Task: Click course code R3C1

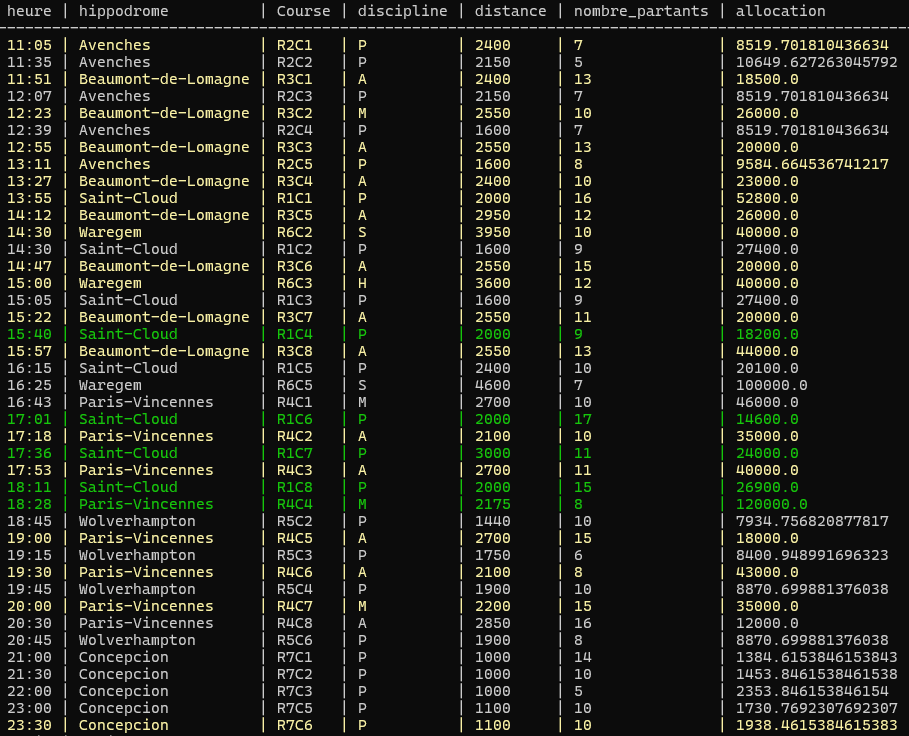Action: (294, 79)
